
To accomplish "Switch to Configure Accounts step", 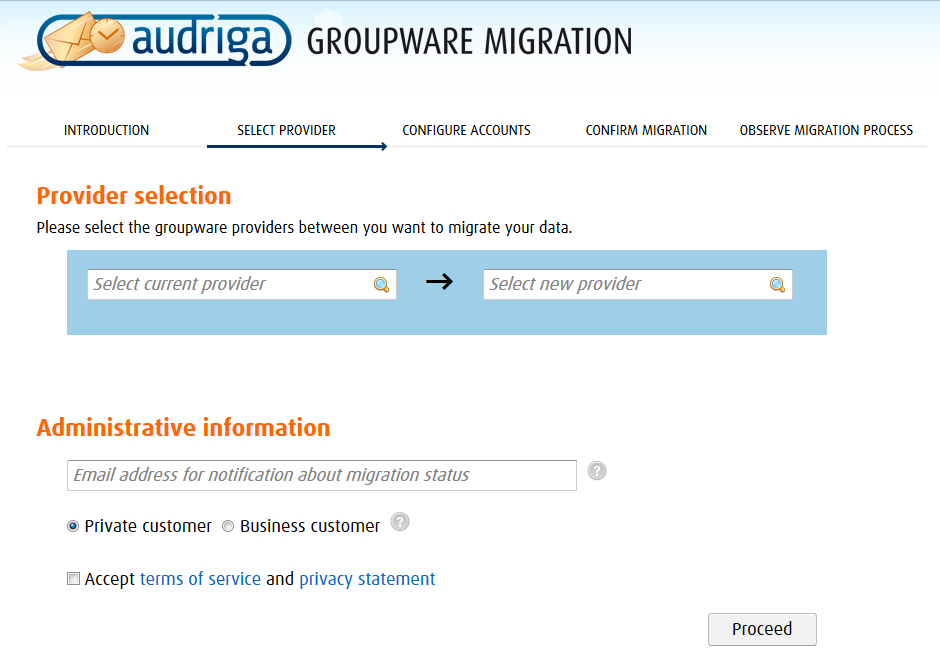I will [x=466, y=130].
